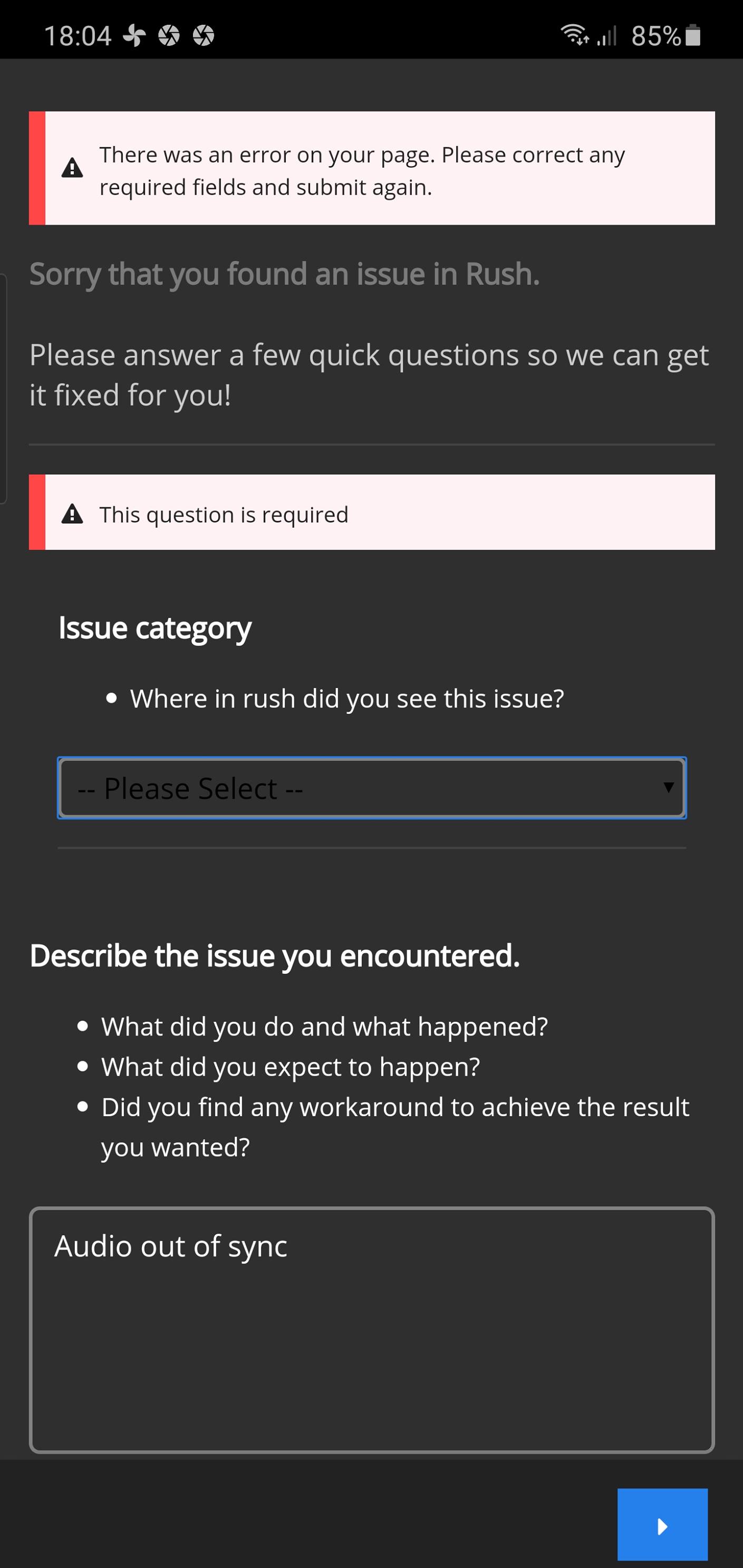Click the "Audio out of sync" description text box
Viewport: 743px width, 1568px height.
pos(371,1330)
